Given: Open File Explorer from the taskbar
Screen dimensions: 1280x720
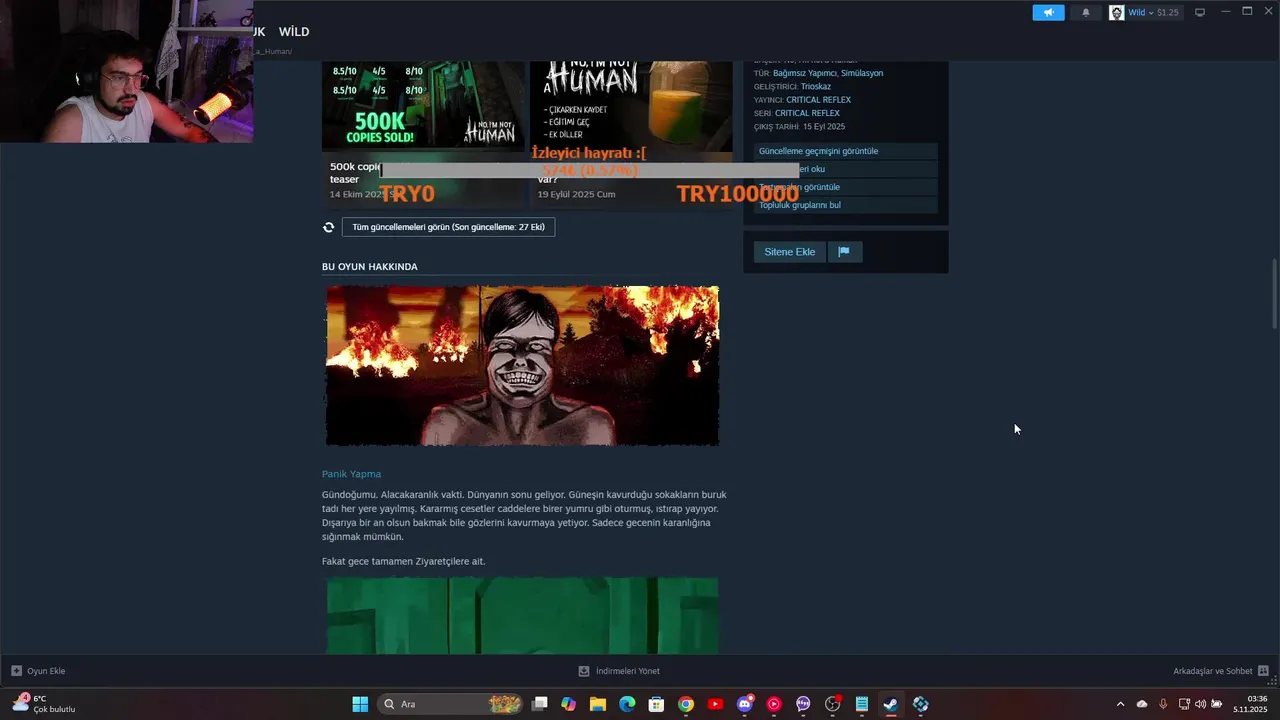Looking at the screenshot, I should [x=598, y=704].
